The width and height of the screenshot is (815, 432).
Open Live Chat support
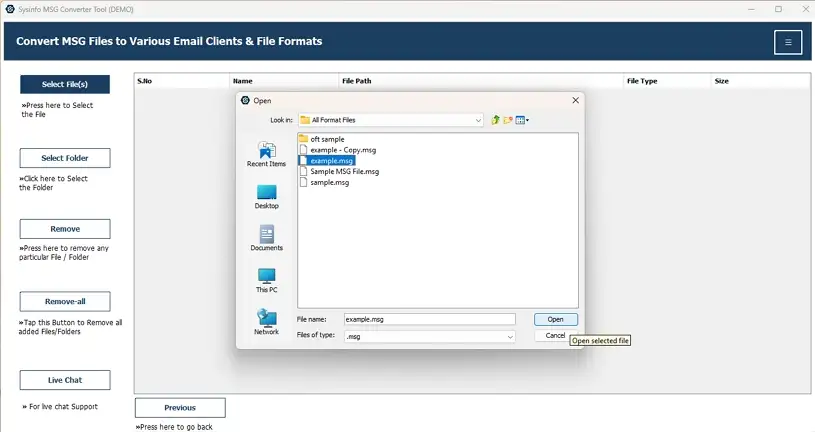pyautogui.click(x=65, y=380)
